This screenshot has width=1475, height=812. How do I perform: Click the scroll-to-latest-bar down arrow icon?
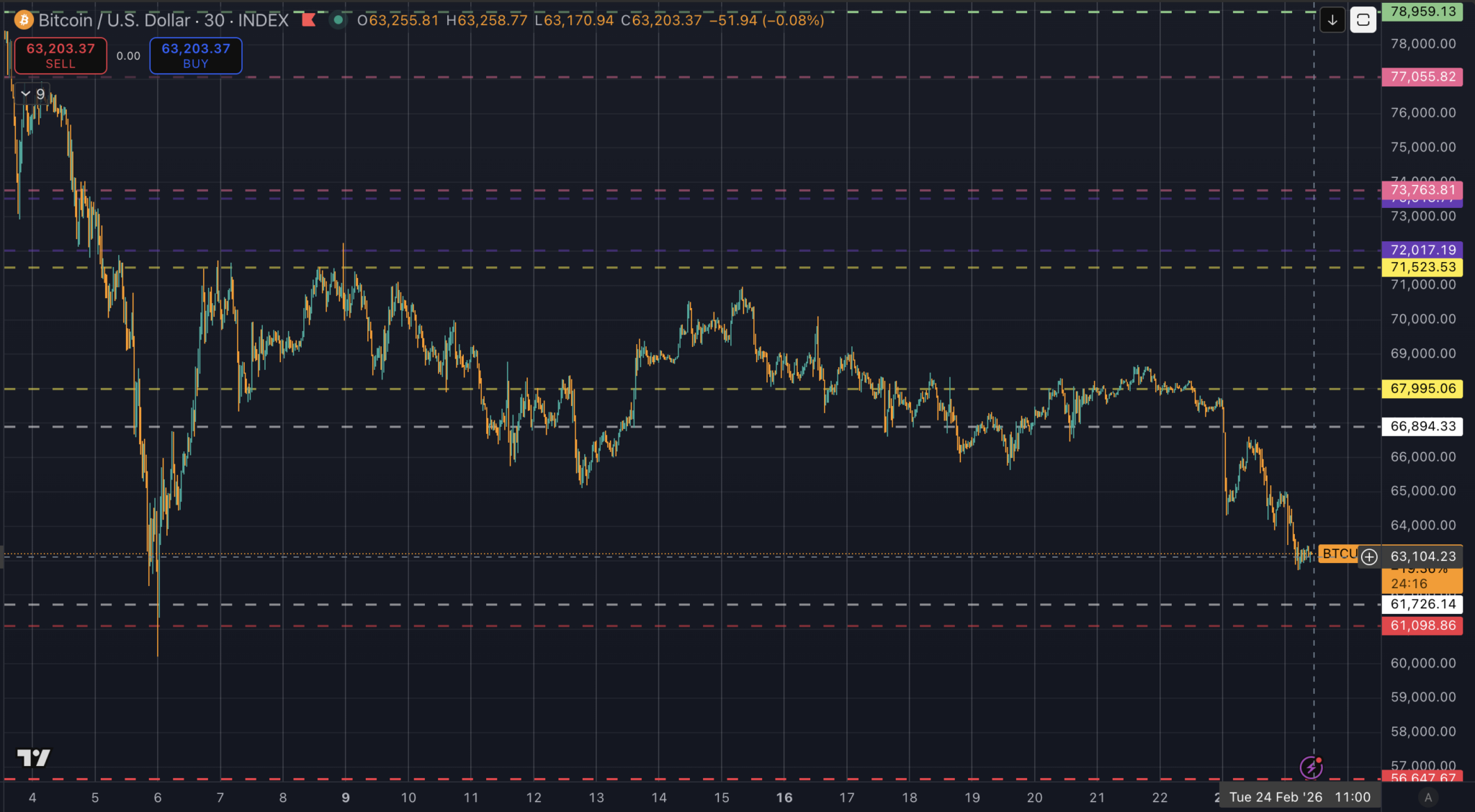1332,20
